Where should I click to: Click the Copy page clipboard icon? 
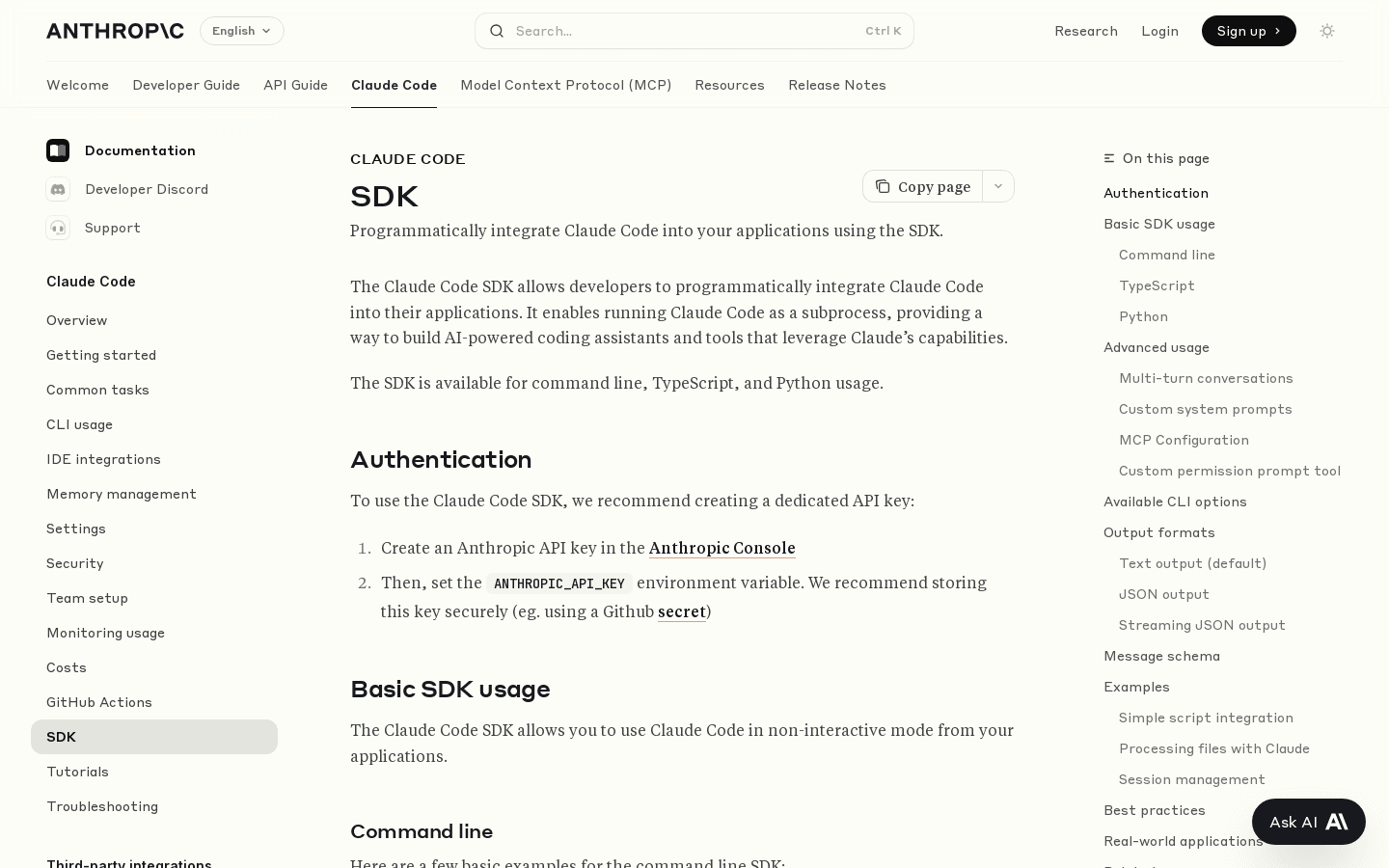[884, 186]
